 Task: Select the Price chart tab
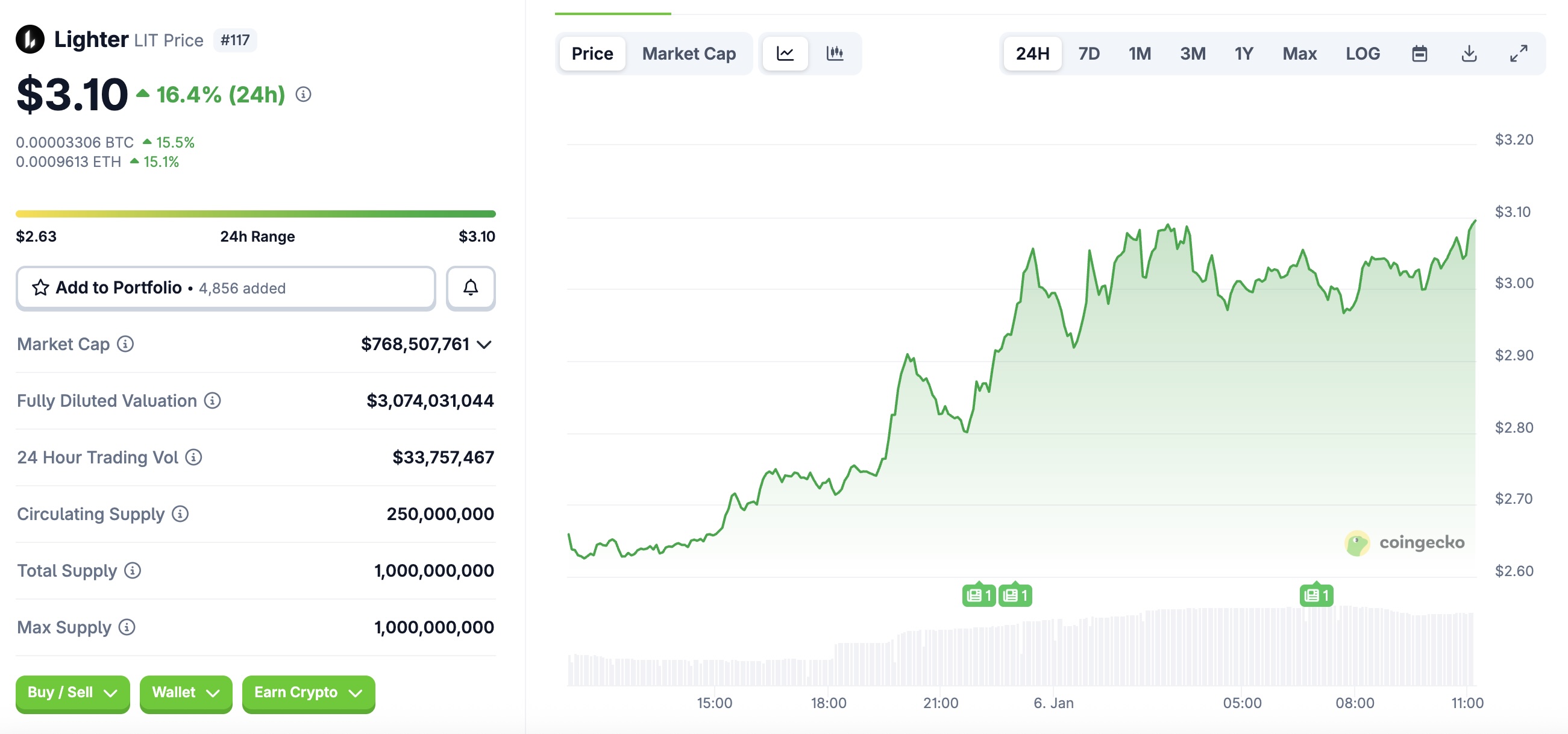[592, 54]
